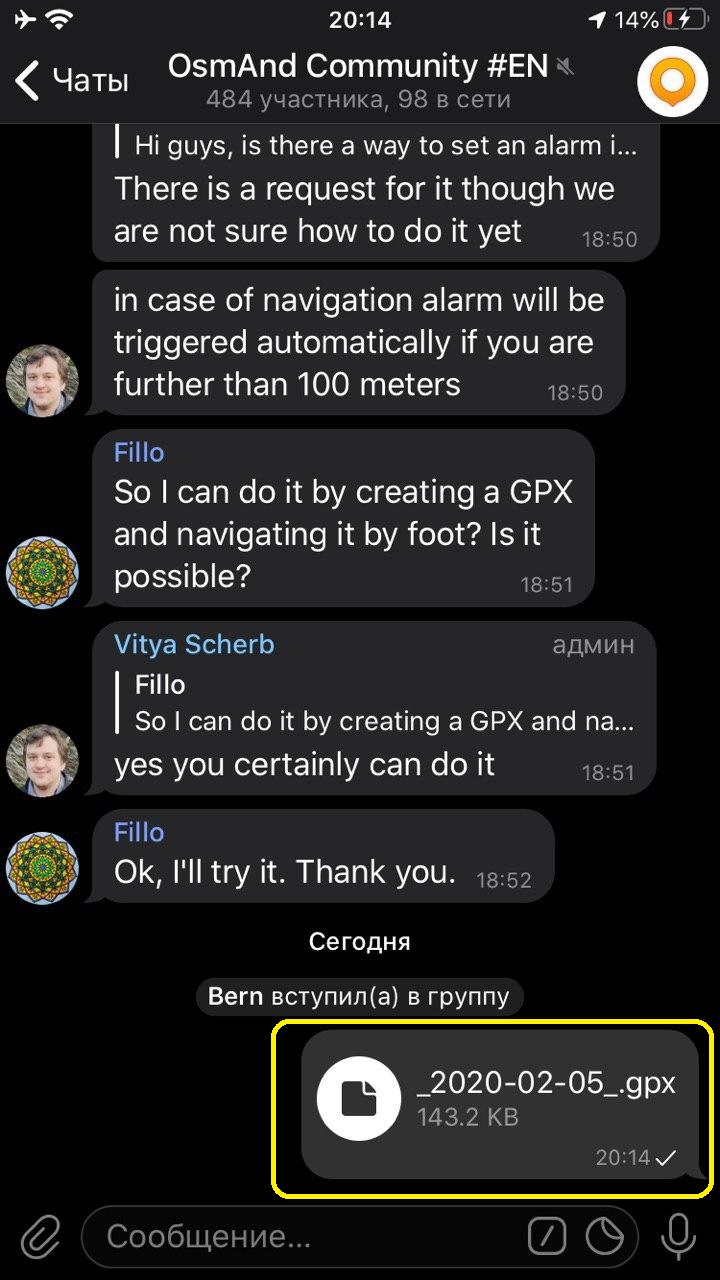The width and height of the screenshot is (720, 1280).
Task: Open Vitya Scherb's profile name link
Action: point(194,645)
